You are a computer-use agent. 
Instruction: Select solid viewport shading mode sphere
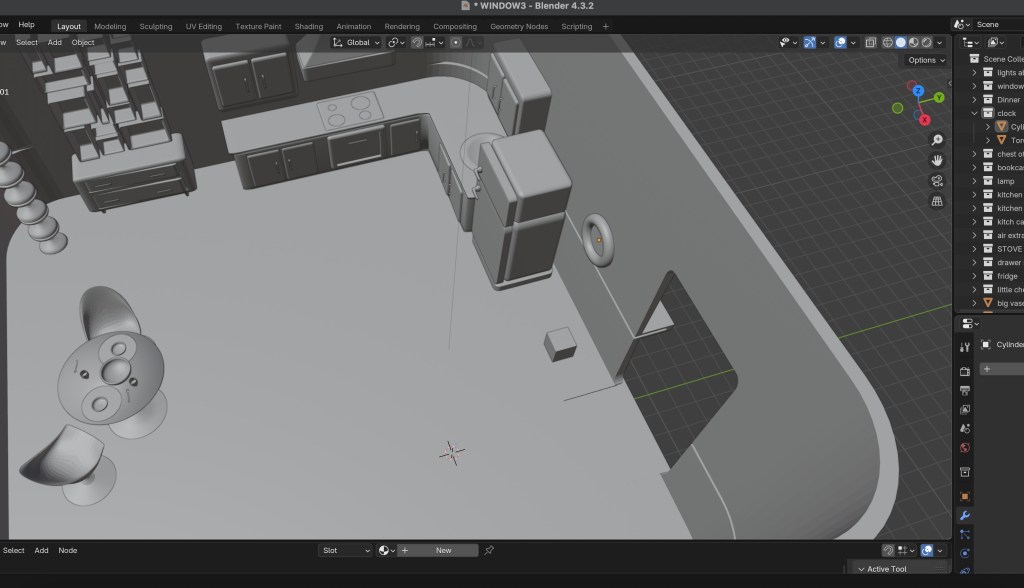click(x=900, y=43)
